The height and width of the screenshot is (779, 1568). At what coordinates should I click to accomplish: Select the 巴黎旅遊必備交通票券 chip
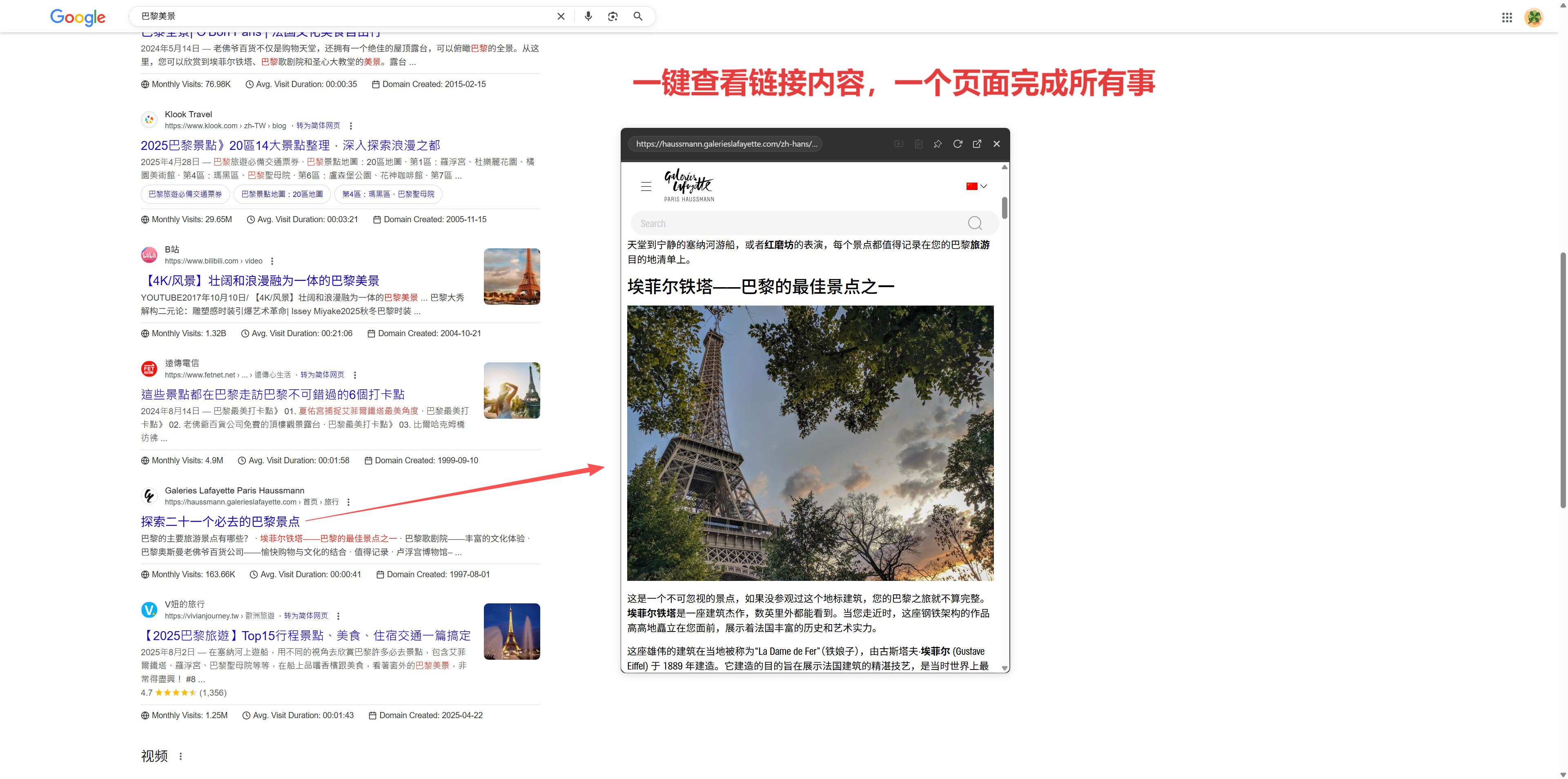[x=185, y=194]
